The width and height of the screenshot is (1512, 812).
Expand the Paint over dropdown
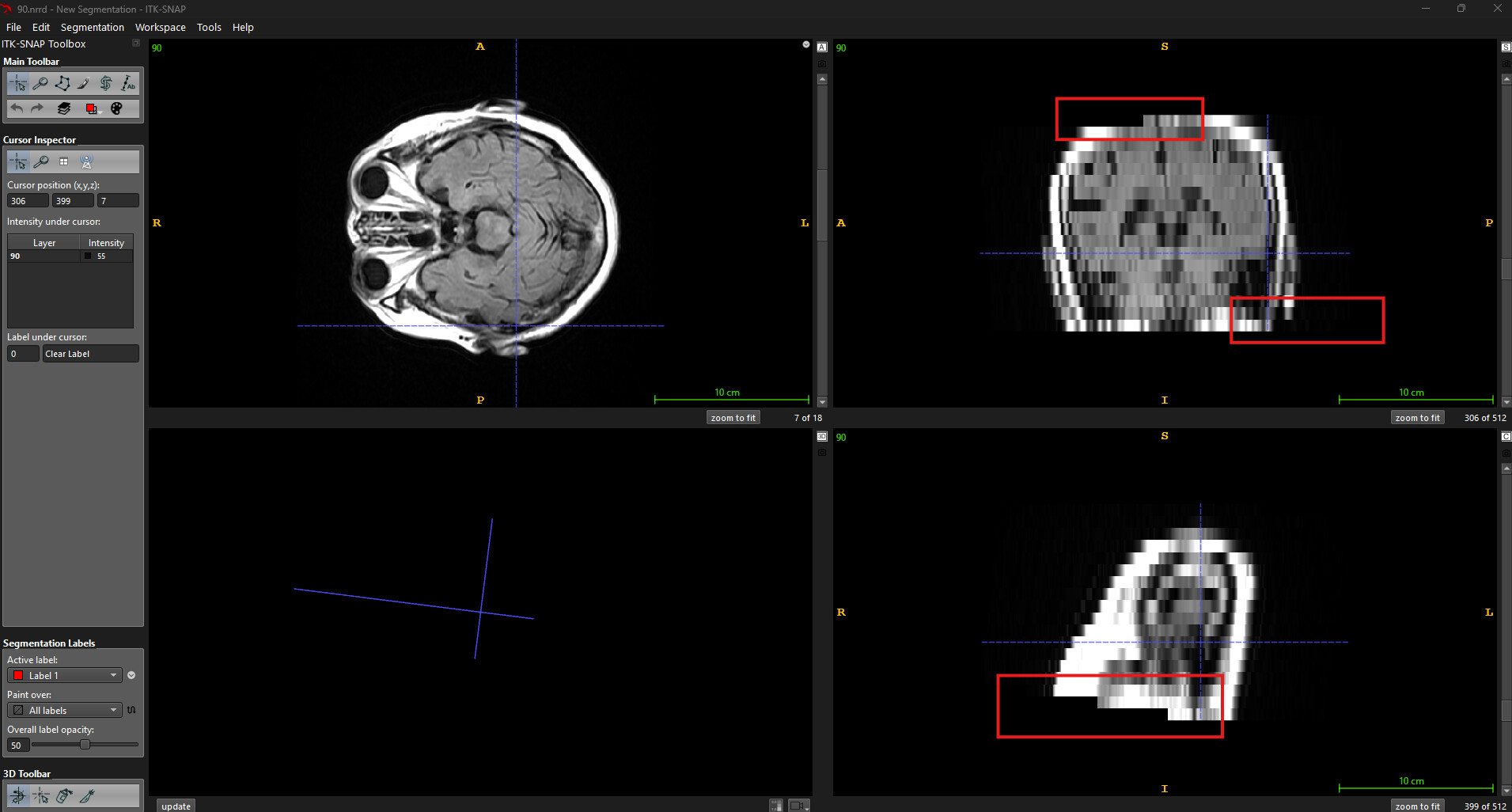click(x=65, y=710)
